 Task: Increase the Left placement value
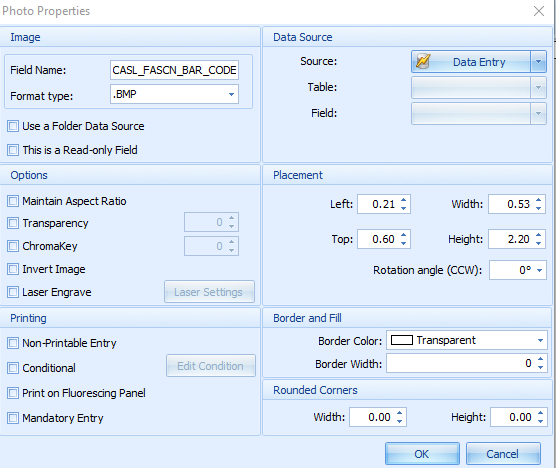click(x=404, y=200)
